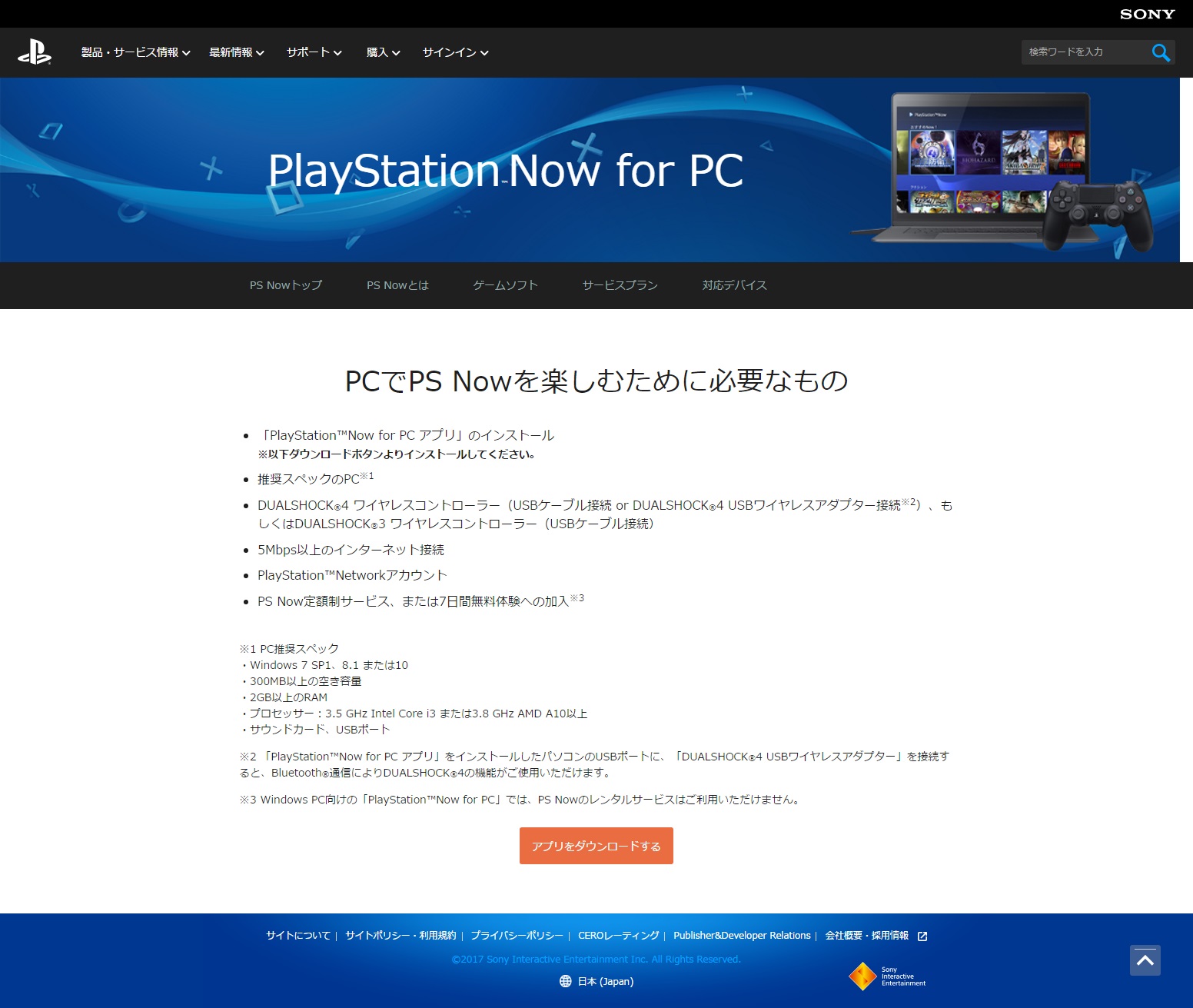
Task: Expand the サインイン dropdown menu
Action: (x=456, y=52)
